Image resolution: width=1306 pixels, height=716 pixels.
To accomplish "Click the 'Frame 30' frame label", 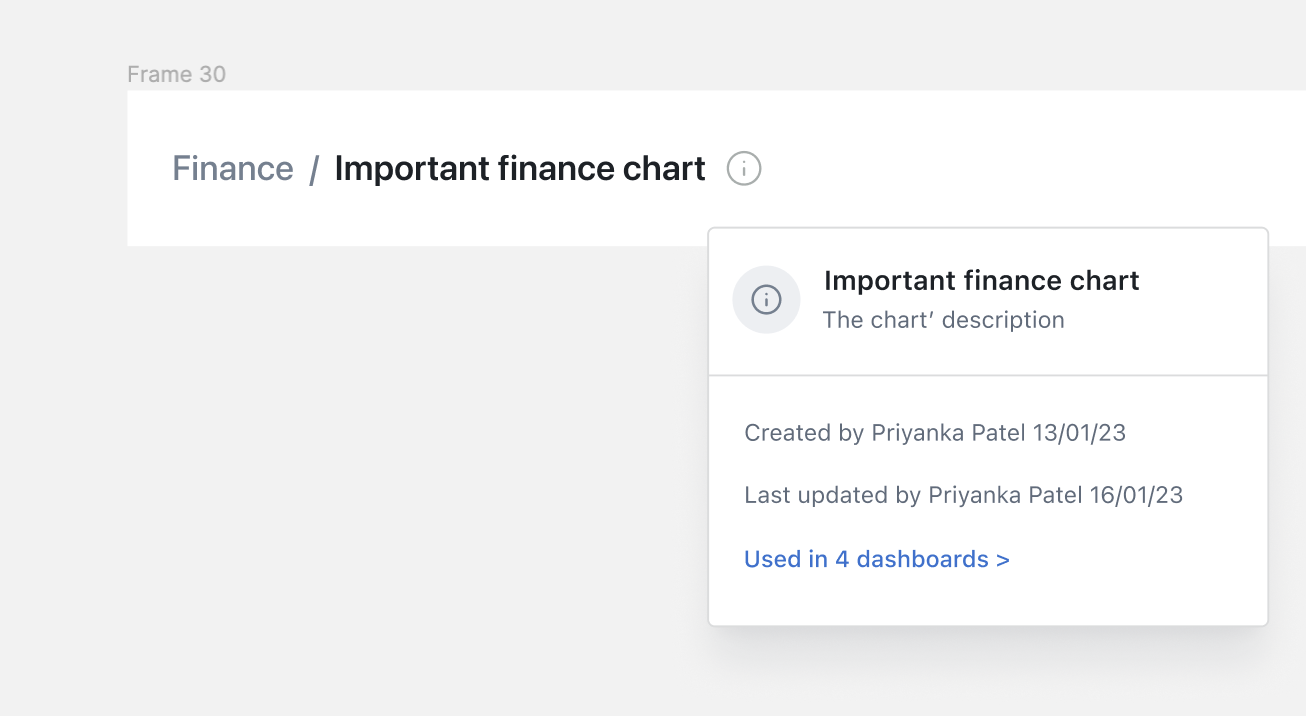I will (x=176, y=74).
